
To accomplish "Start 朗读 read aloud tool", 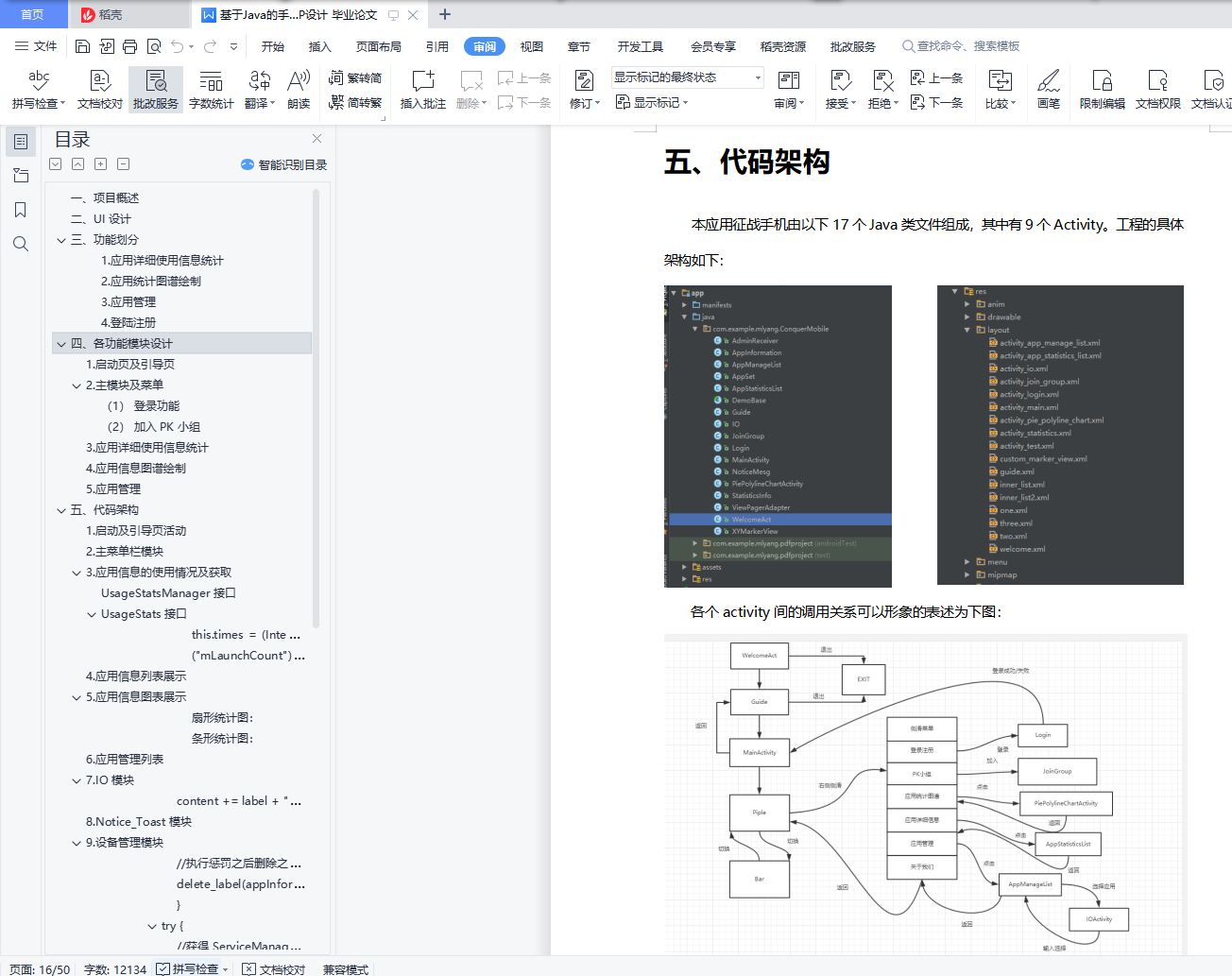I will (299, 90).
